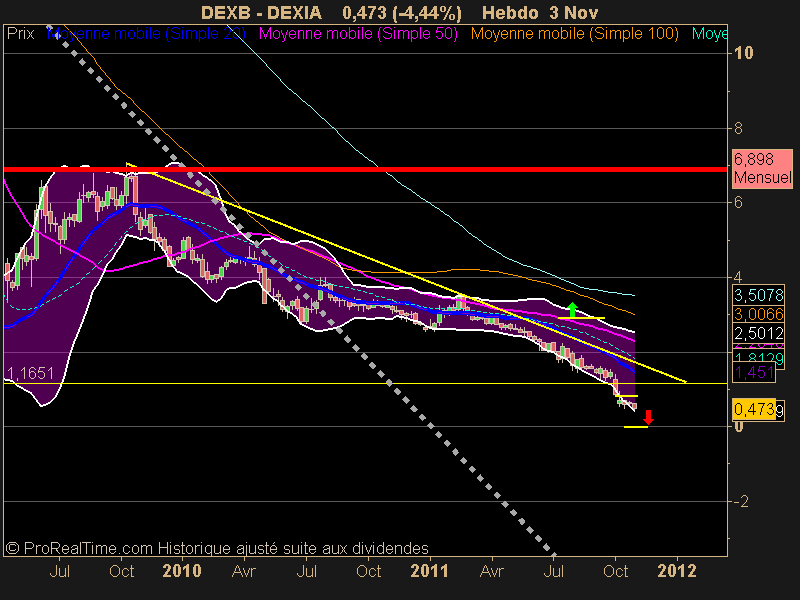
Task: Click the green up arrow marker
Action: pos(572,310)
